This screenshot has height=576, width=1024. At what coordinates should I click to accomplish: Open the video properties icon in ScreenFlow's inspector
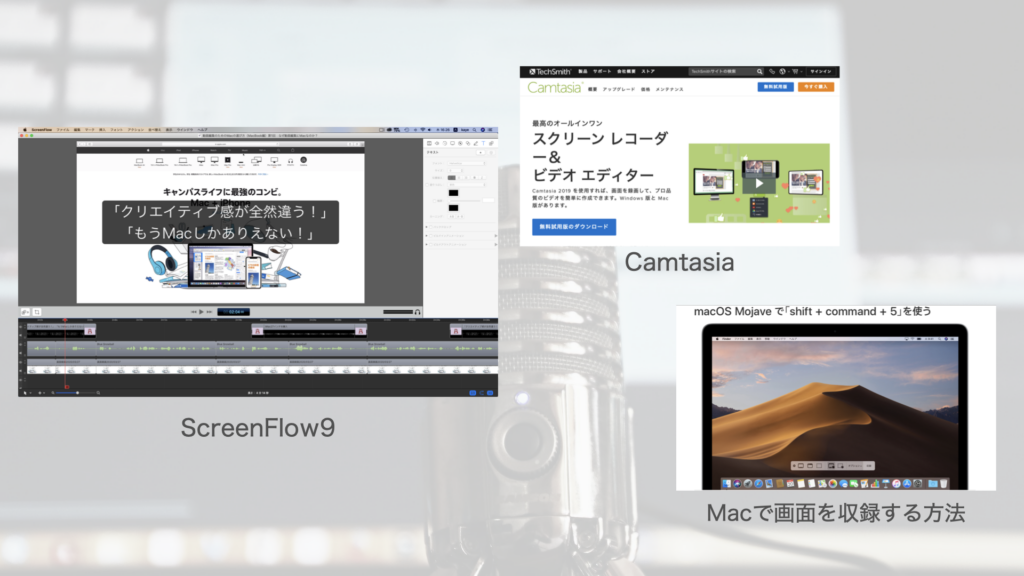(429, 143)
